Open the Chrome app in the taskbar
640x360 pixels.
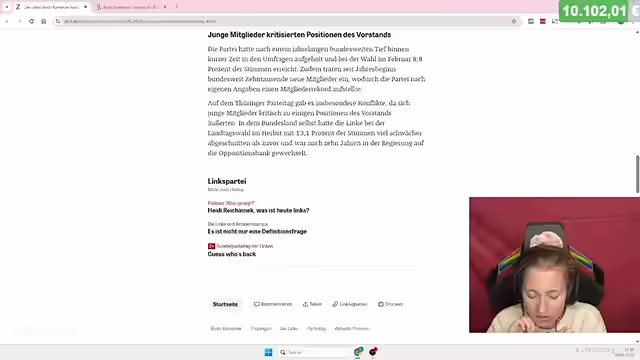pos(358,352)
